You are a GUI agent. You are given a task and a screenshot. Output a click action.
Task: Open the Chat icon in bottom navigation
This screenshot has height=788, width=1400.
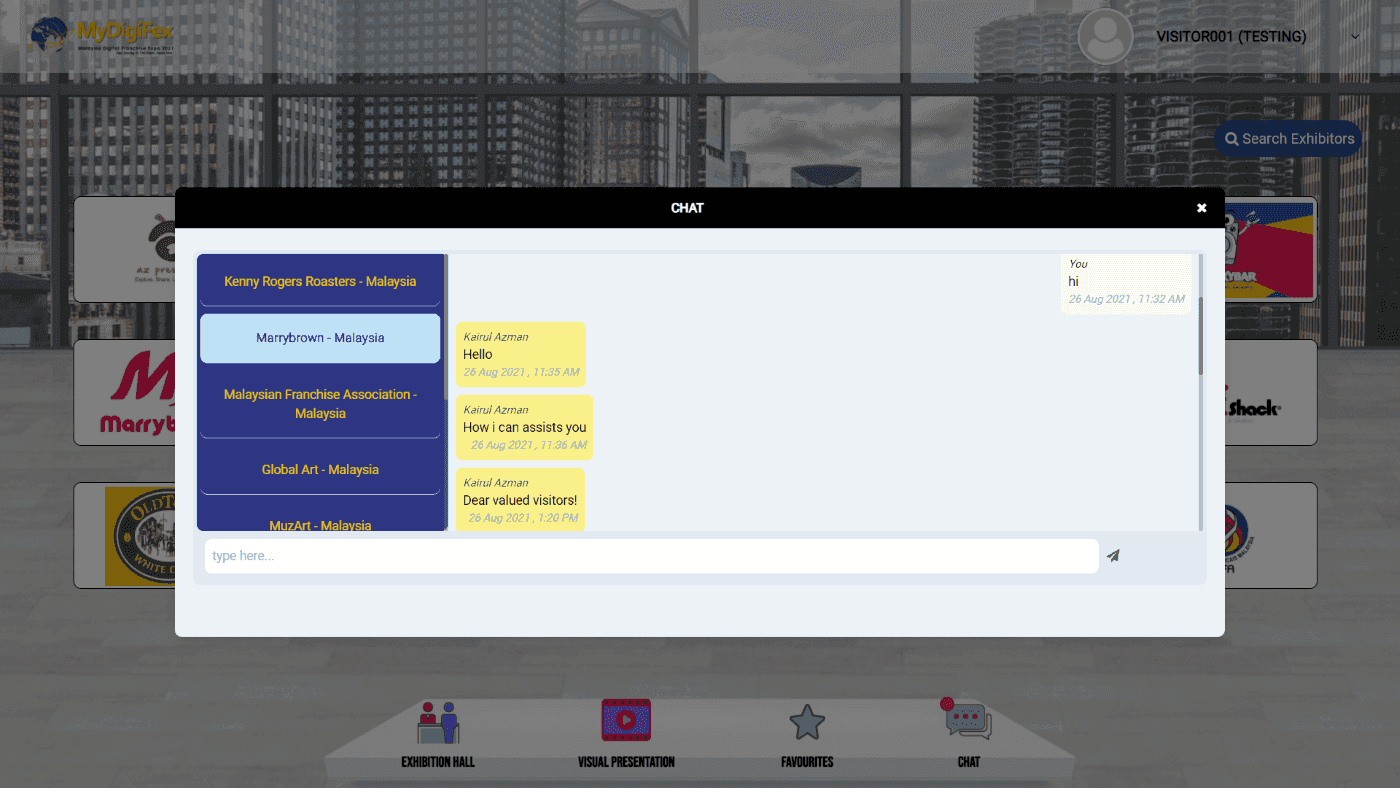pyautogui.click(x=968, y=720)
